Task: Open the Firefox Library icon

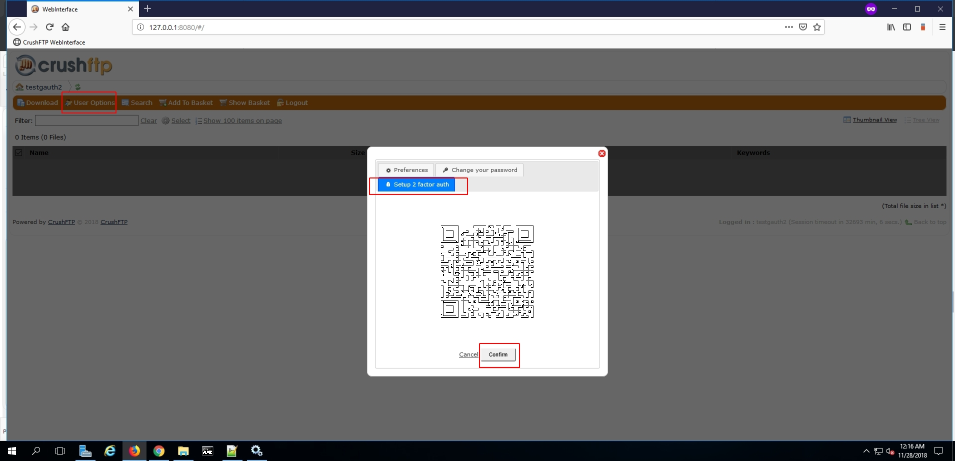Action: (x=891, y=27)
